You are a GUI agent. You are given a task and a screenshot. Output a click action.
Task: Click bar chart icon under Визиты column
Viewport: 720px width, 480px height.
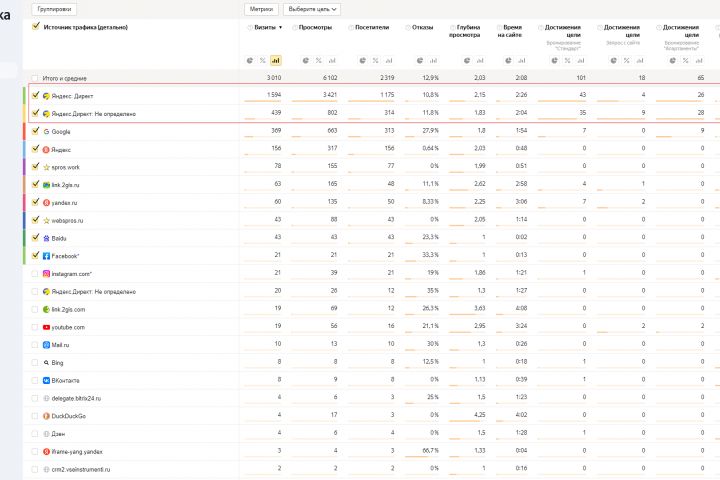275,61
